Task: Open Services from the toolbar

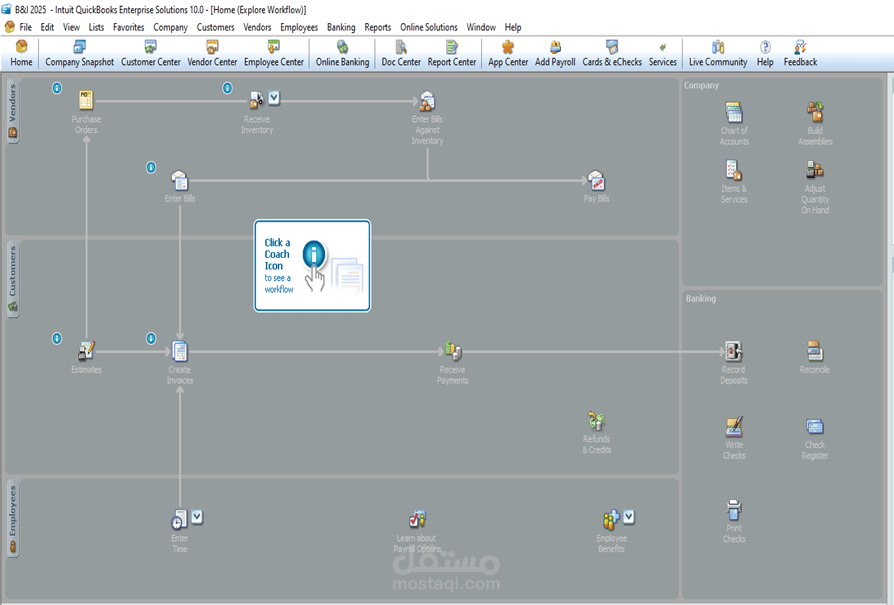Action: point(663,54)
